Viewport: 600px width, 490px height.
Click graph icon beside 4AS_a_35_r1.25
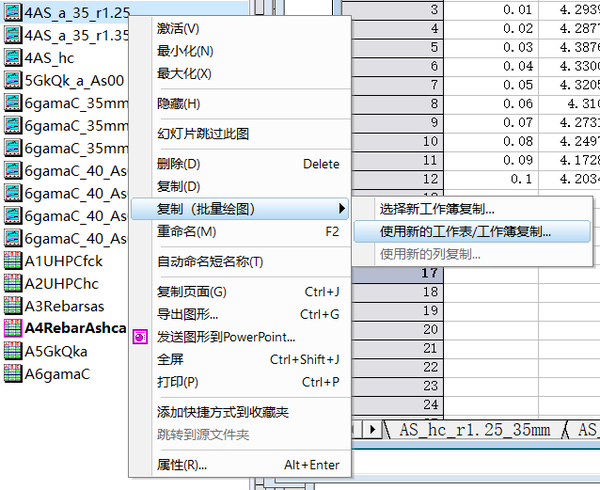12,12
